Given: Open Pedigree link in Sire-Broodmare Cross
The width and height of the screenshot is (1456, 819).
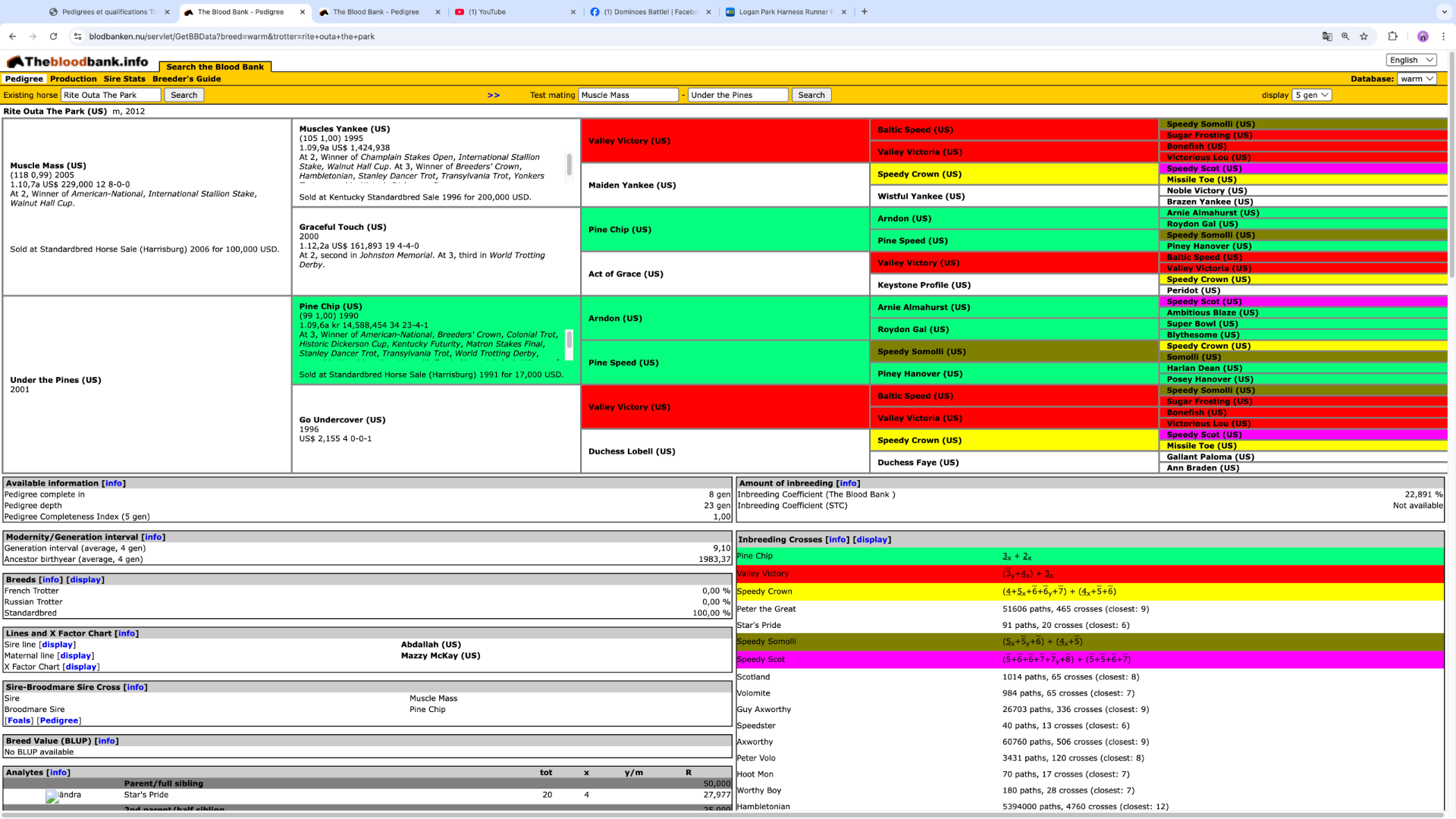Looking at the screenshot, I should [58, 720].
